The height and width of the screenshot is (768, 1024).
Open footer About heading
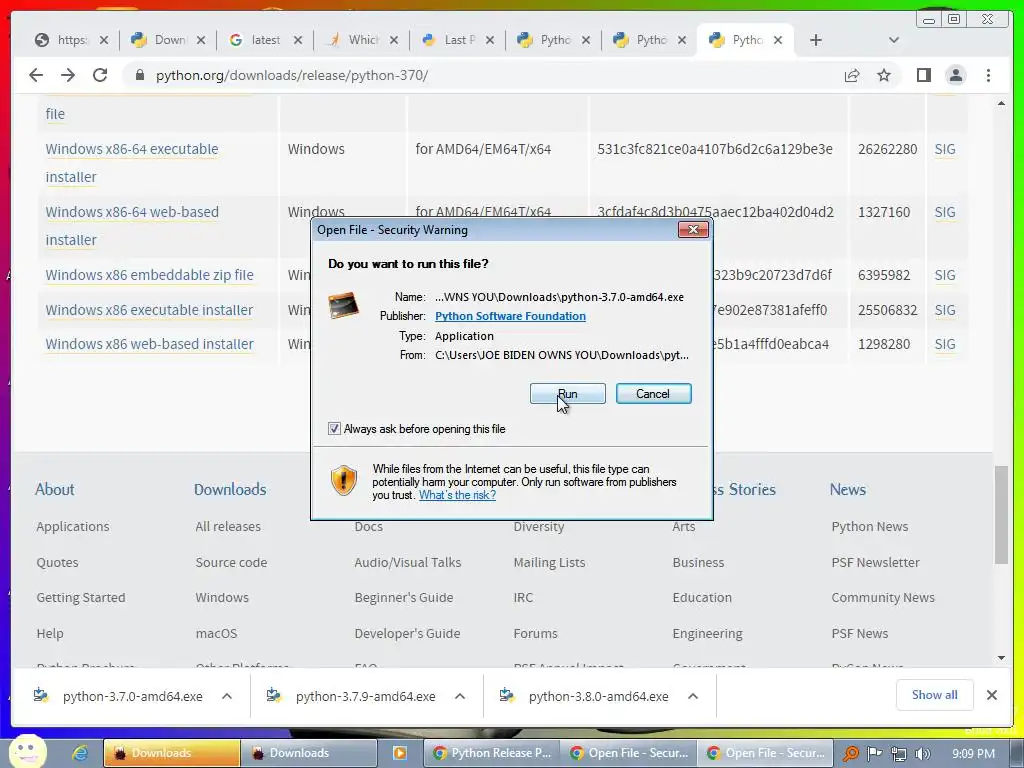point(55,489)
